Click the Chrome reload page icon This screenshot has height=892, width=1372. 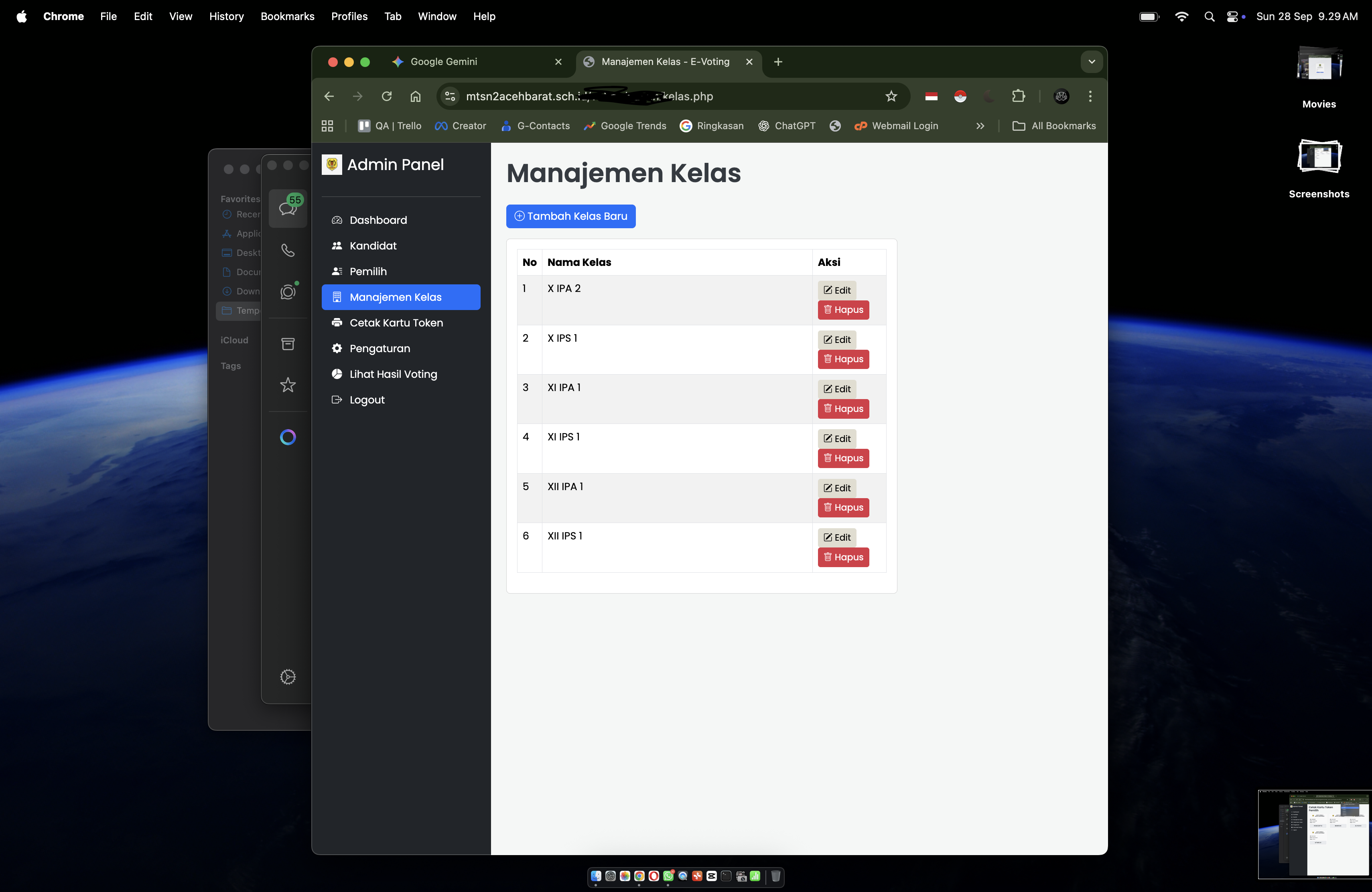(x=386, y=96)
